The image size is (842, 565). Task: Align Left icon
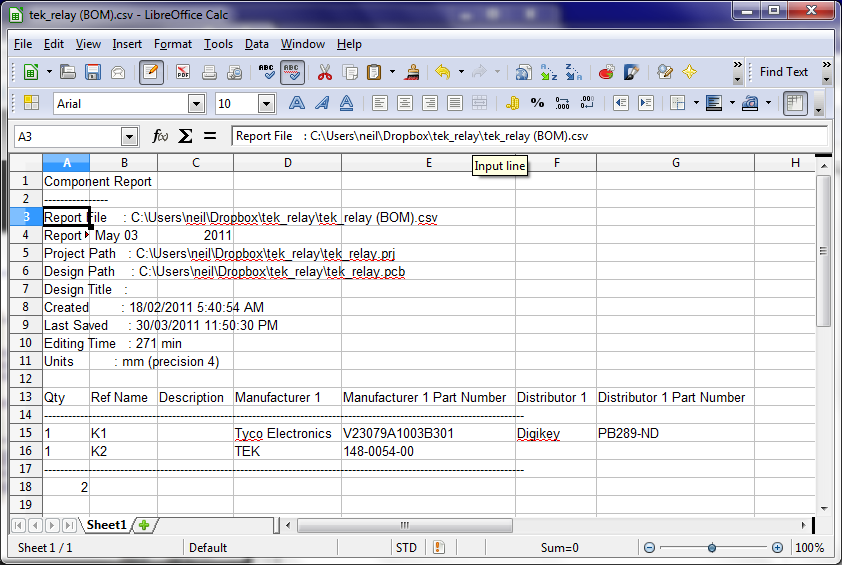pos(380,103)
